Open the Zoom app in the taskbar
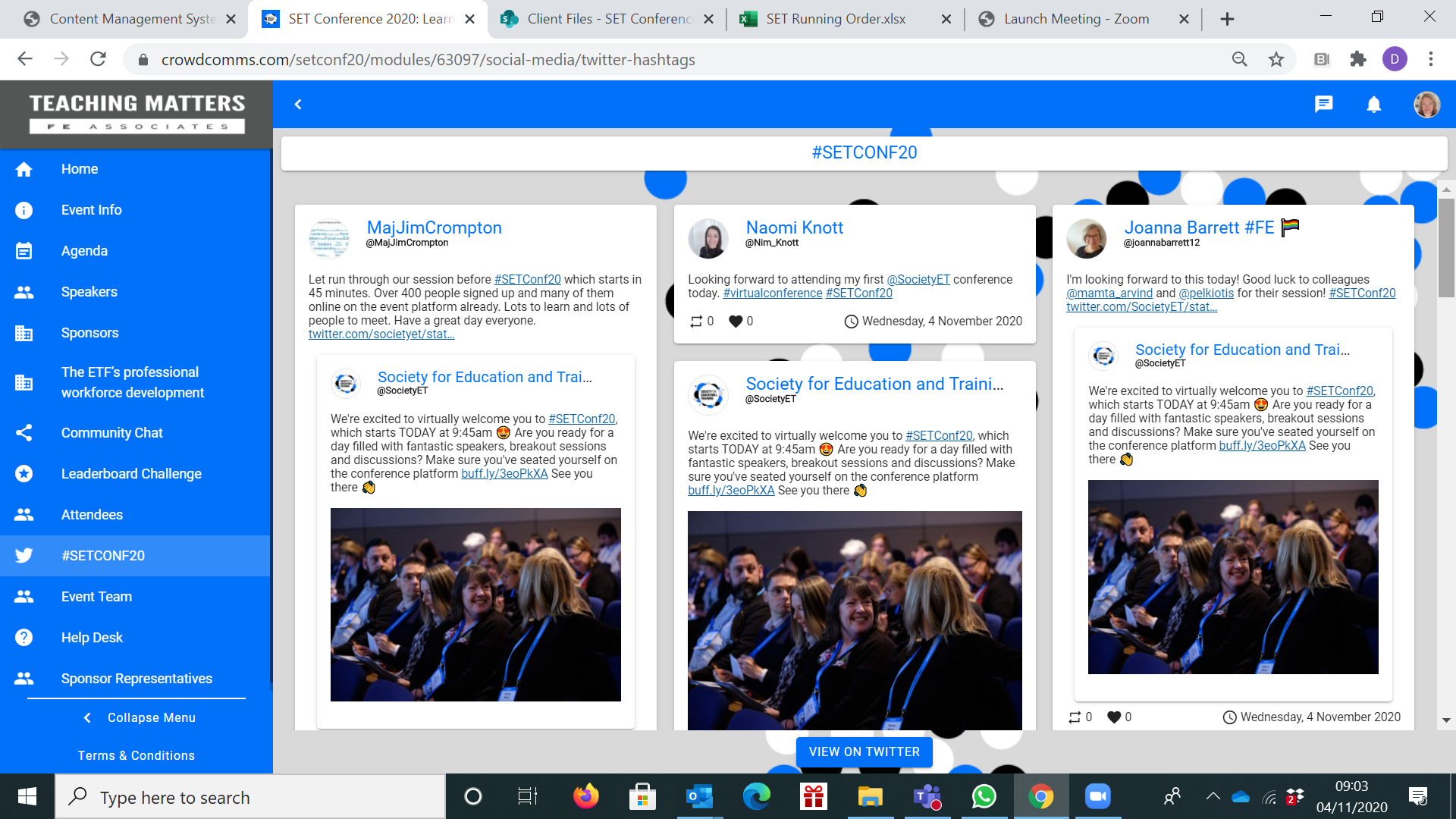 [x=1097, y=796]
